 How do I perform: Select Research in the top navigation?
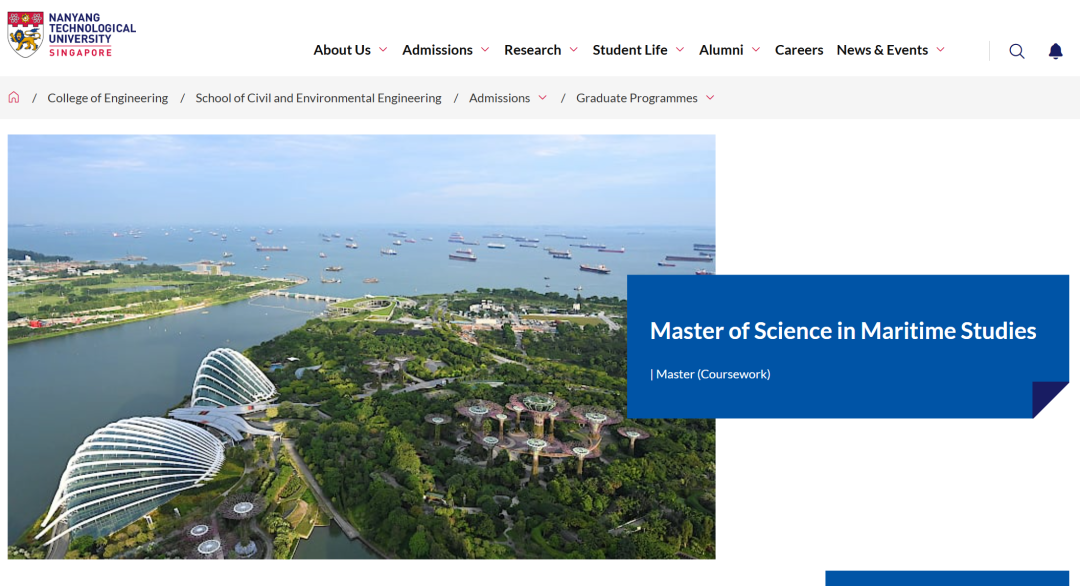[532, 50]
